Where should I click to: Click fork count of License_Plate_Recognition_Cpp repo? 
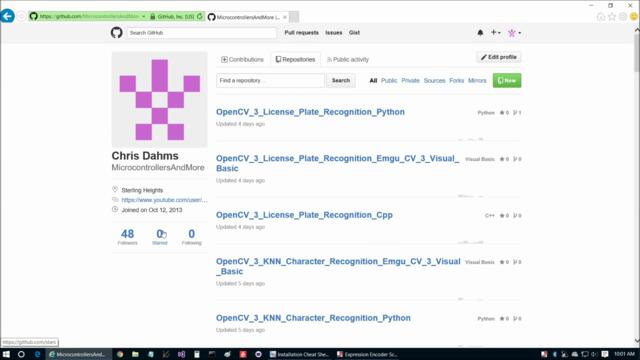coord(517,216)
